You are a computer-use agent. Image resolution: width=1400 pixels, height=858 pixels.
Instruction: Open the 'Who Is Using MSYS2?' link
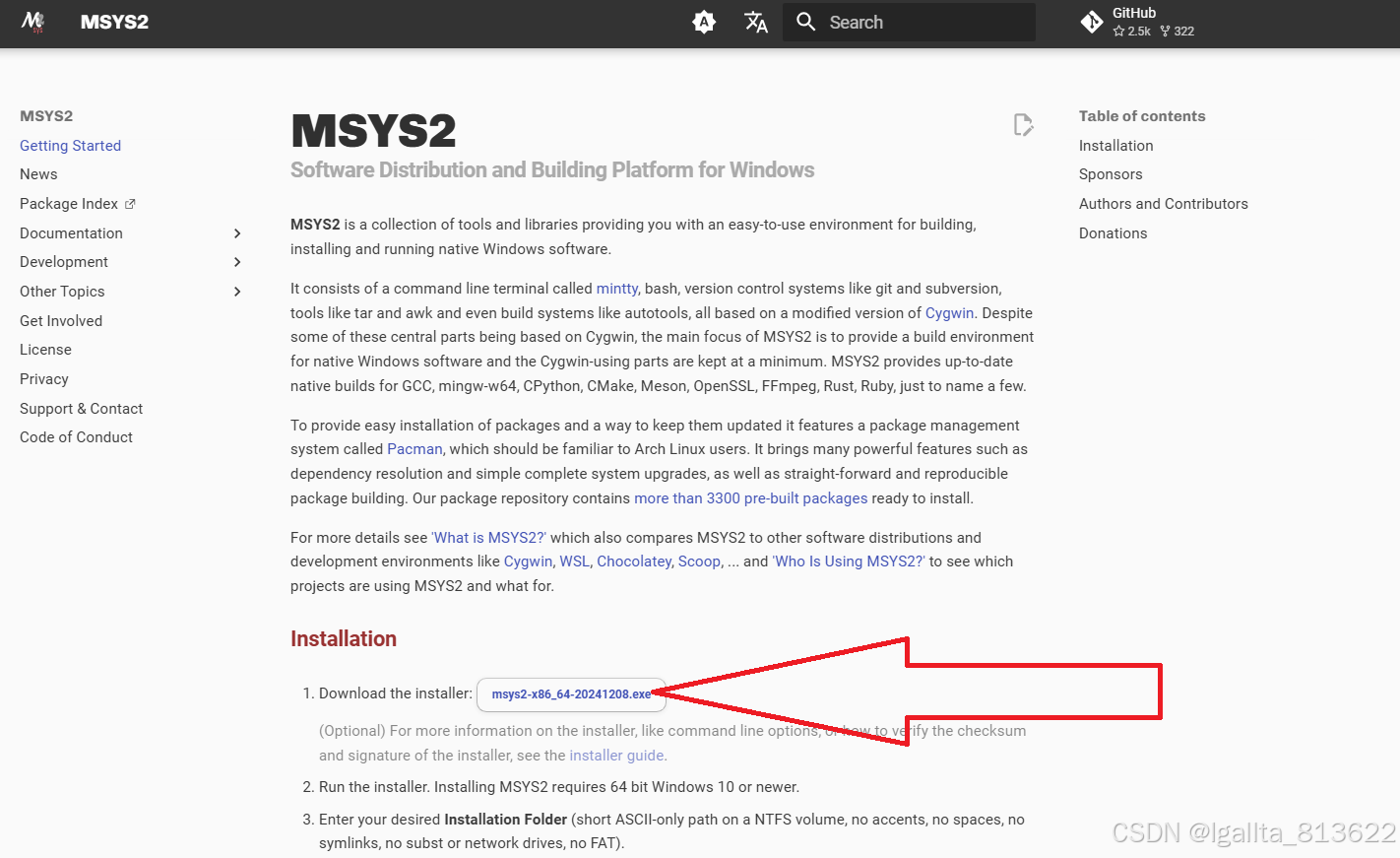point(849,561)
